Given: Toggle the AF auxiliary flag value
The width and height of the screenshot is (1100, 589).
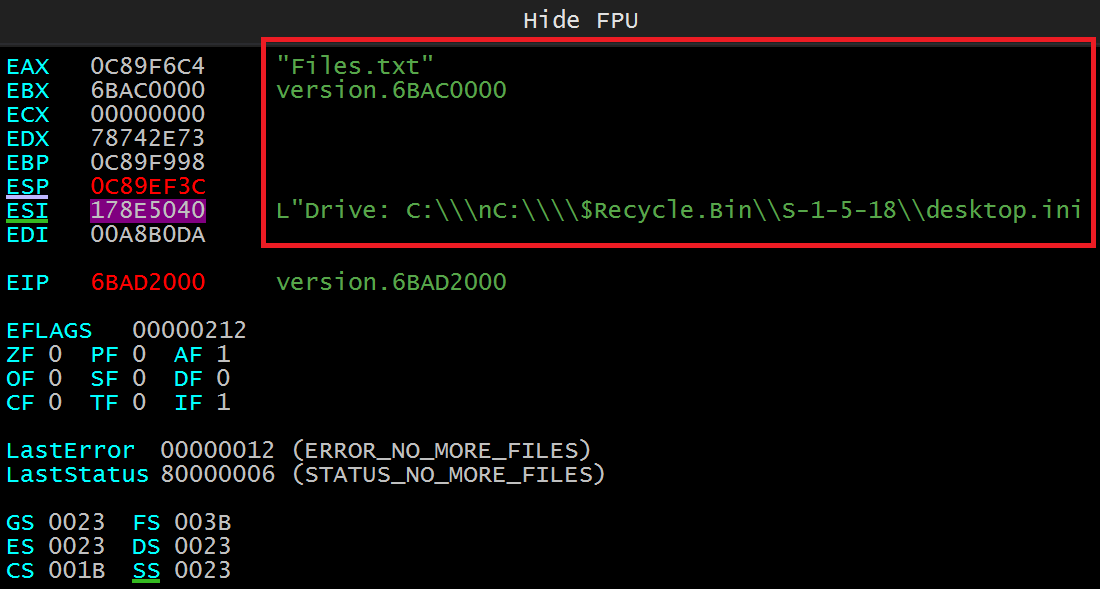Looking at the screenshot, I should pos(223,355).
